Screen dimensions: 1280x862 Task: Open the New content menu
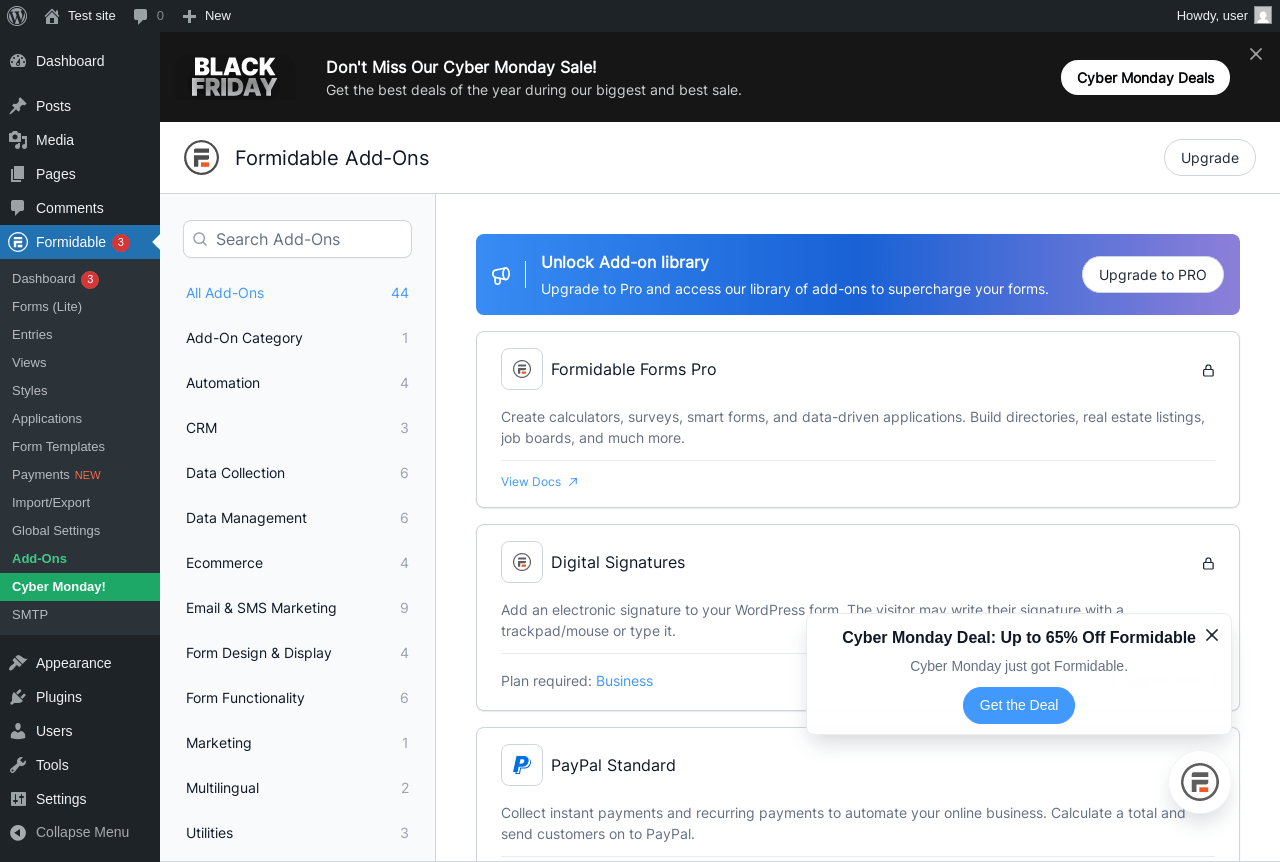207,16
